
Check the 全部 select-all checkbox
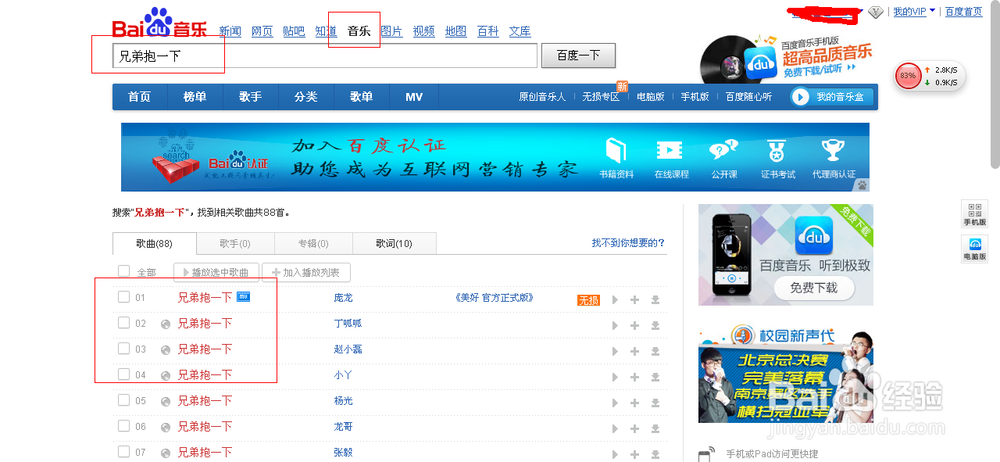tap(124, 271)
